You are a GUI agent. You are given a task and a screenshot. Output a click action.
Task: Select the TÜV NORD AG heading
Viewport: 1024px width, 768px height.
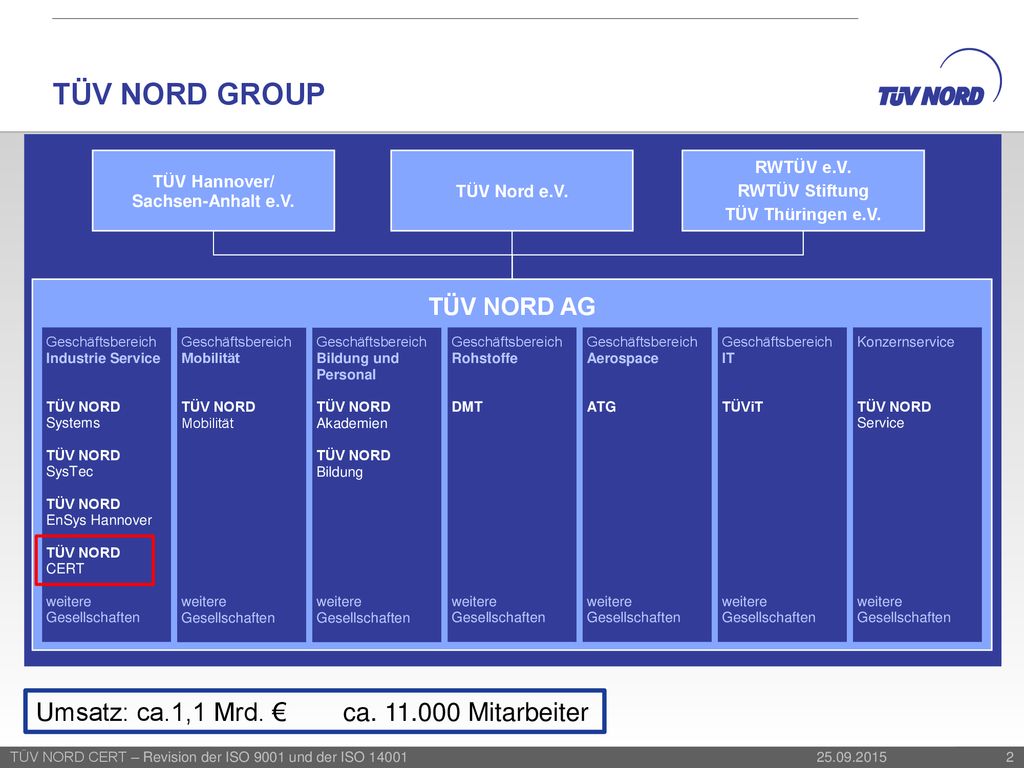coord(512,306)
